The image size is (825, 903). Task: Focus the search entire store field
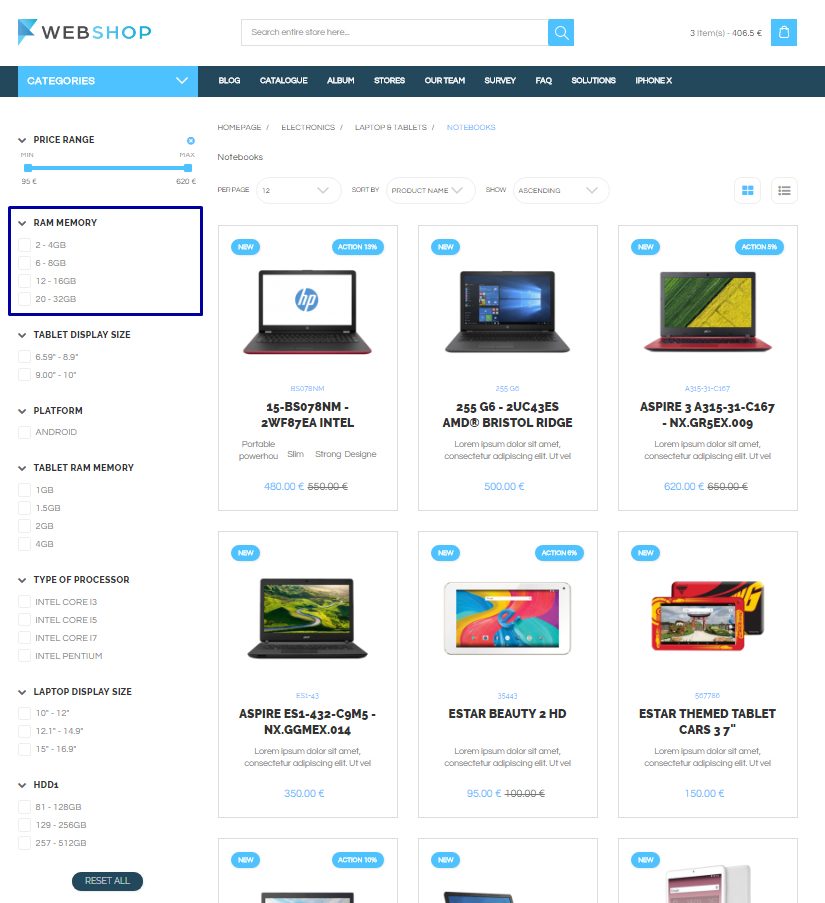(394, 33)
